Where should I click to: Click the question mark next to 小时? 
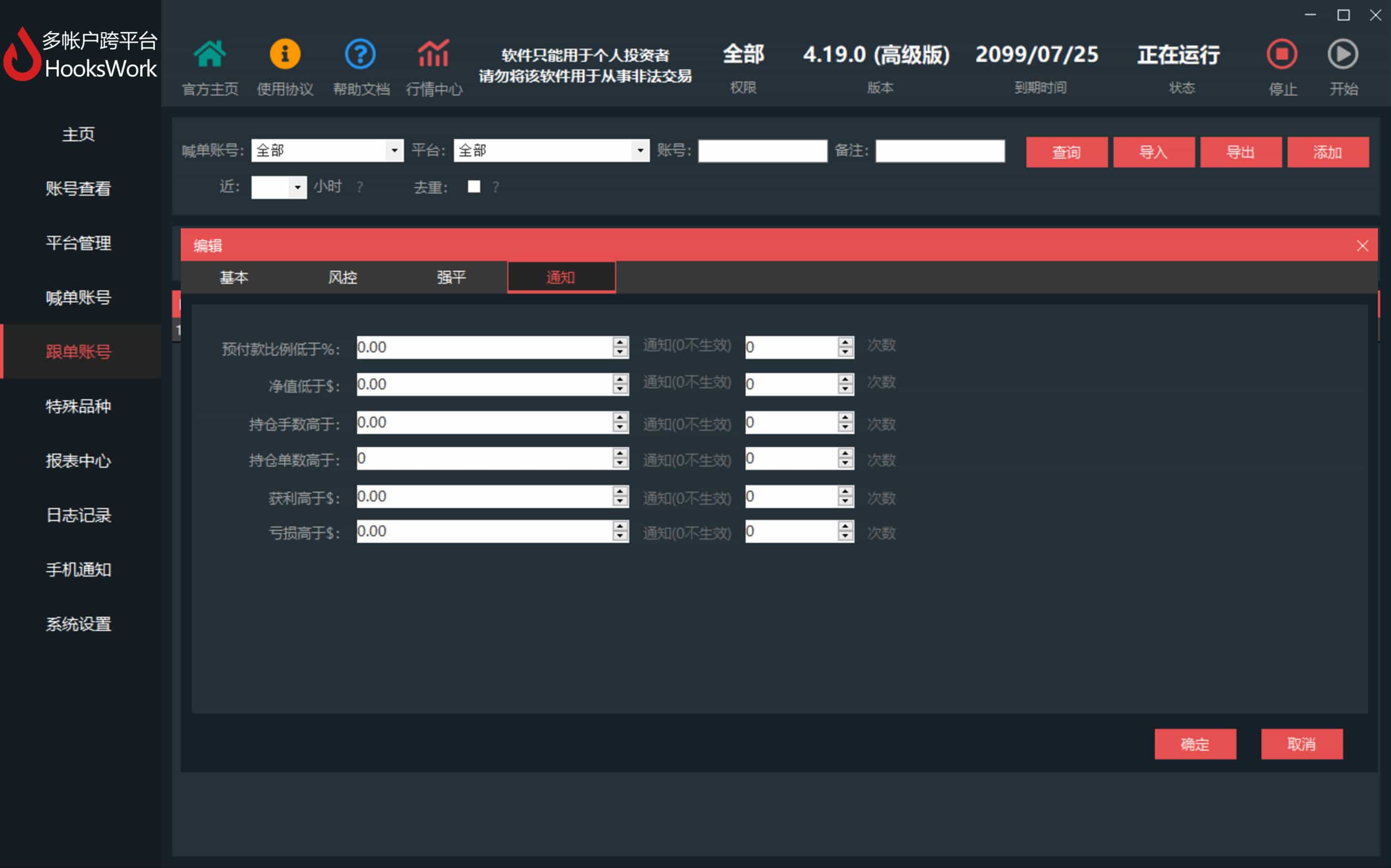(x=359, y=187)
